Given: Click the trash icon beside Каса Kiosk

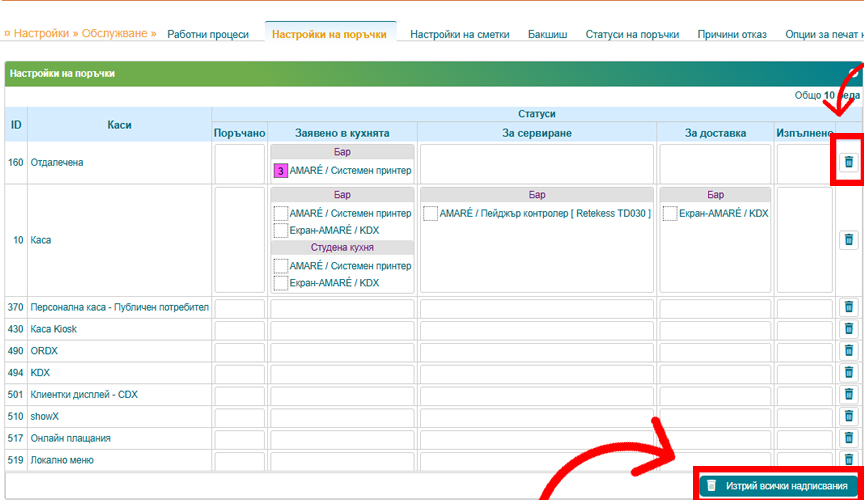Looking at the screenshot, I should [848, 329].
